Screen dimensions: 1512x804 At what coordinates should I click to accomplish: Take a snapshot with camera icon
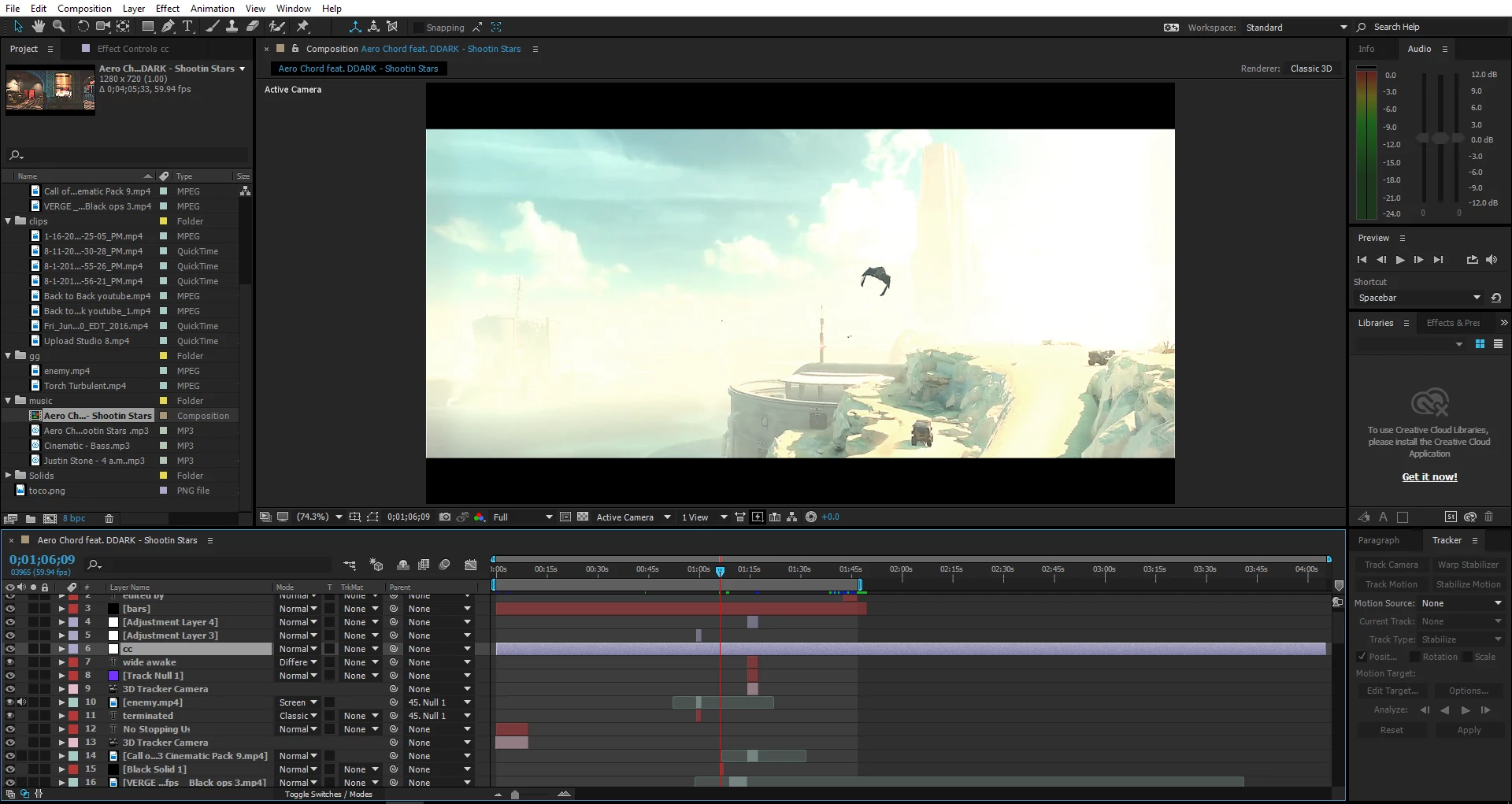pyautogui.click(x=445, y=517)
